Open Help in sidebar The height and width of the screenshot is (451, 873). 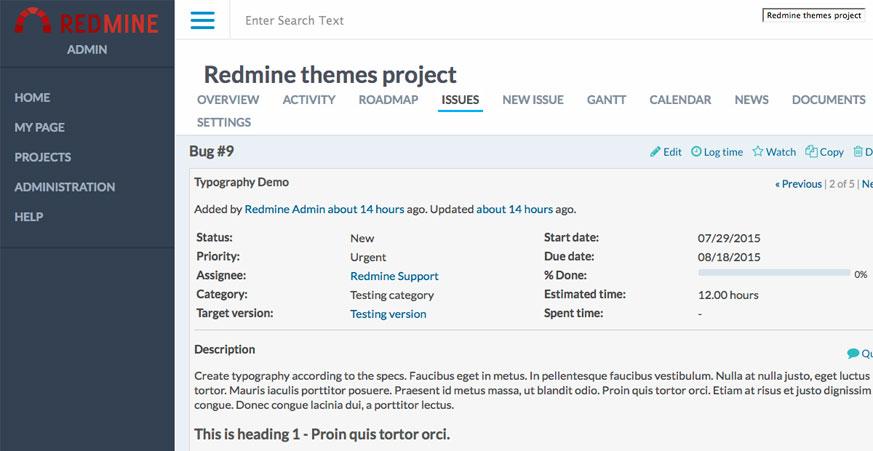click(x=29, y=217)
